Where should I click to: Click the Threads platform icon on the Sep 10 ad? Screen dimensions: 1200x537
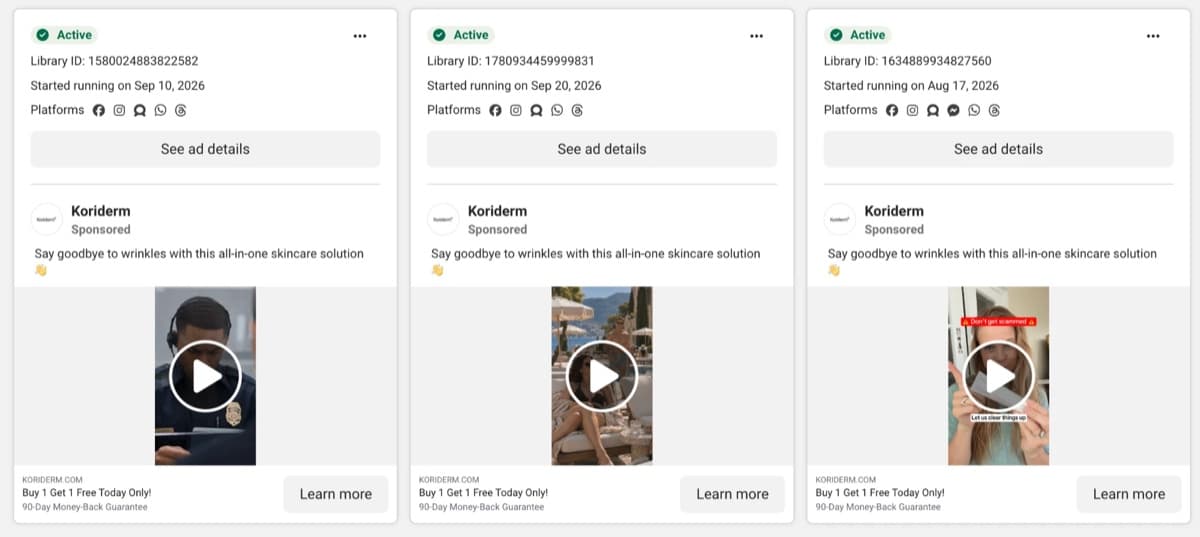point(181,110)
